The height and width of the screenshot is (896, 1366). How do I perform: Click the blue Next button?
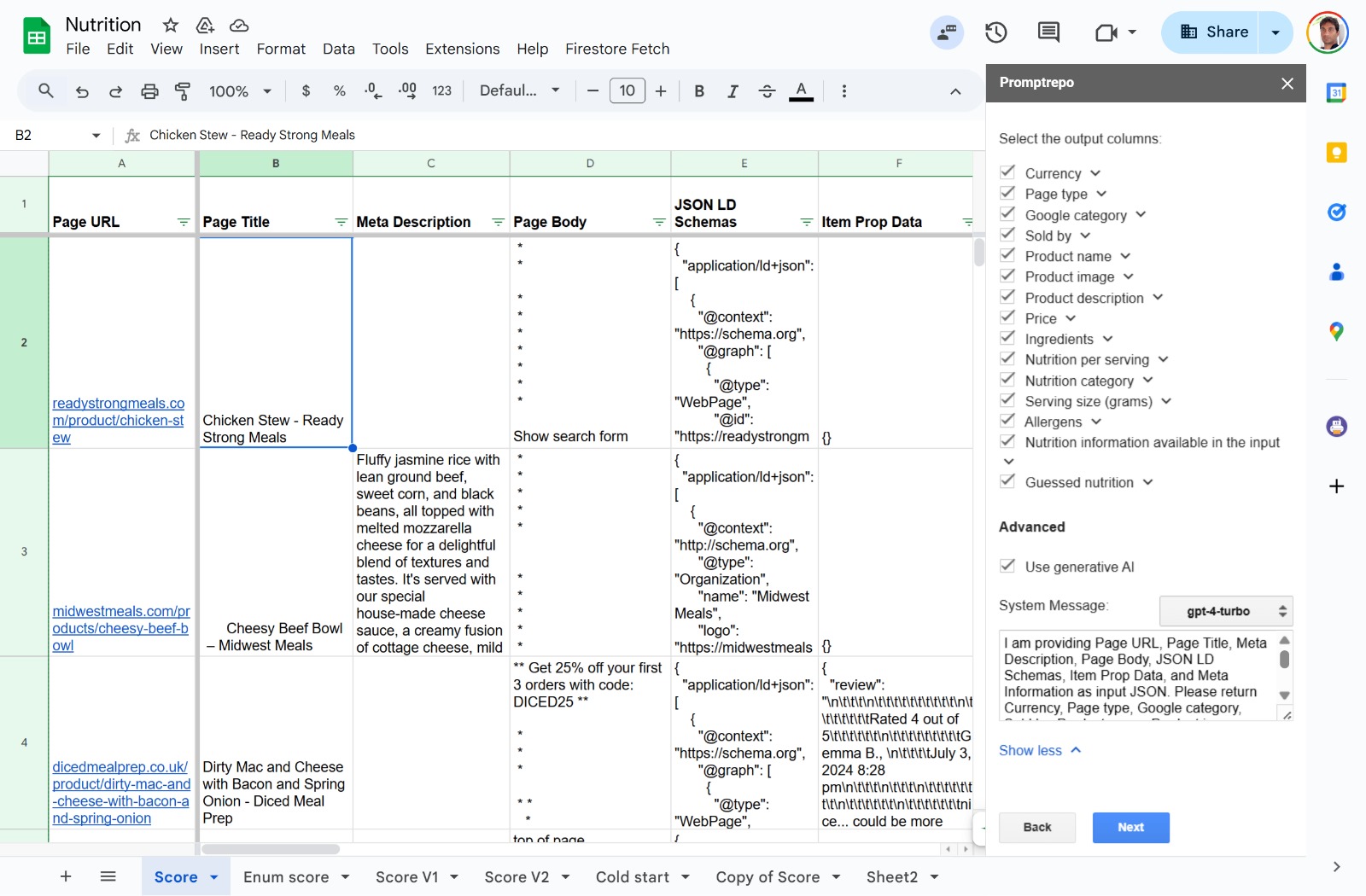[x=1130, y=827]
